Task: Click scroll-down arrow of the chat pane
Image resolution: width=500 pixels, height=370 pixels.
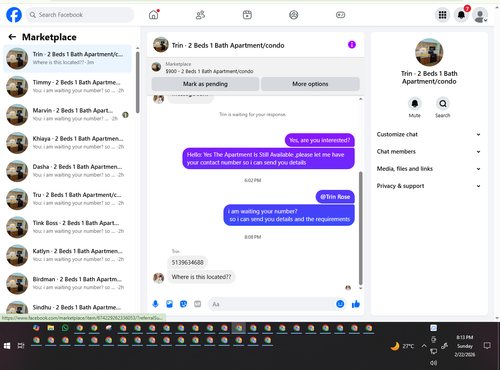Action: [360, 288]
